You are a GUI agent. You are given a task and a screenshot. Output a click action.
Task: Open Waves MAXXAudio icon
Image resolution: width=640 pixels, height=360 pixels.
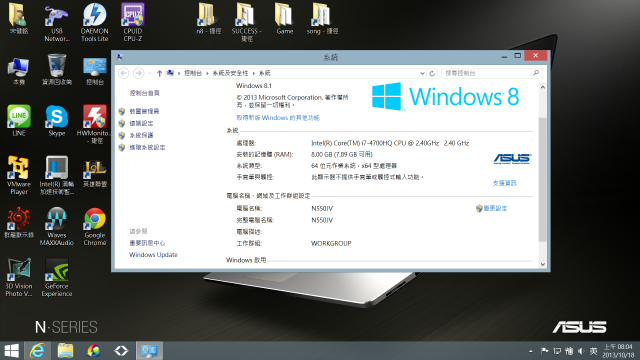[x=57, y=226]
